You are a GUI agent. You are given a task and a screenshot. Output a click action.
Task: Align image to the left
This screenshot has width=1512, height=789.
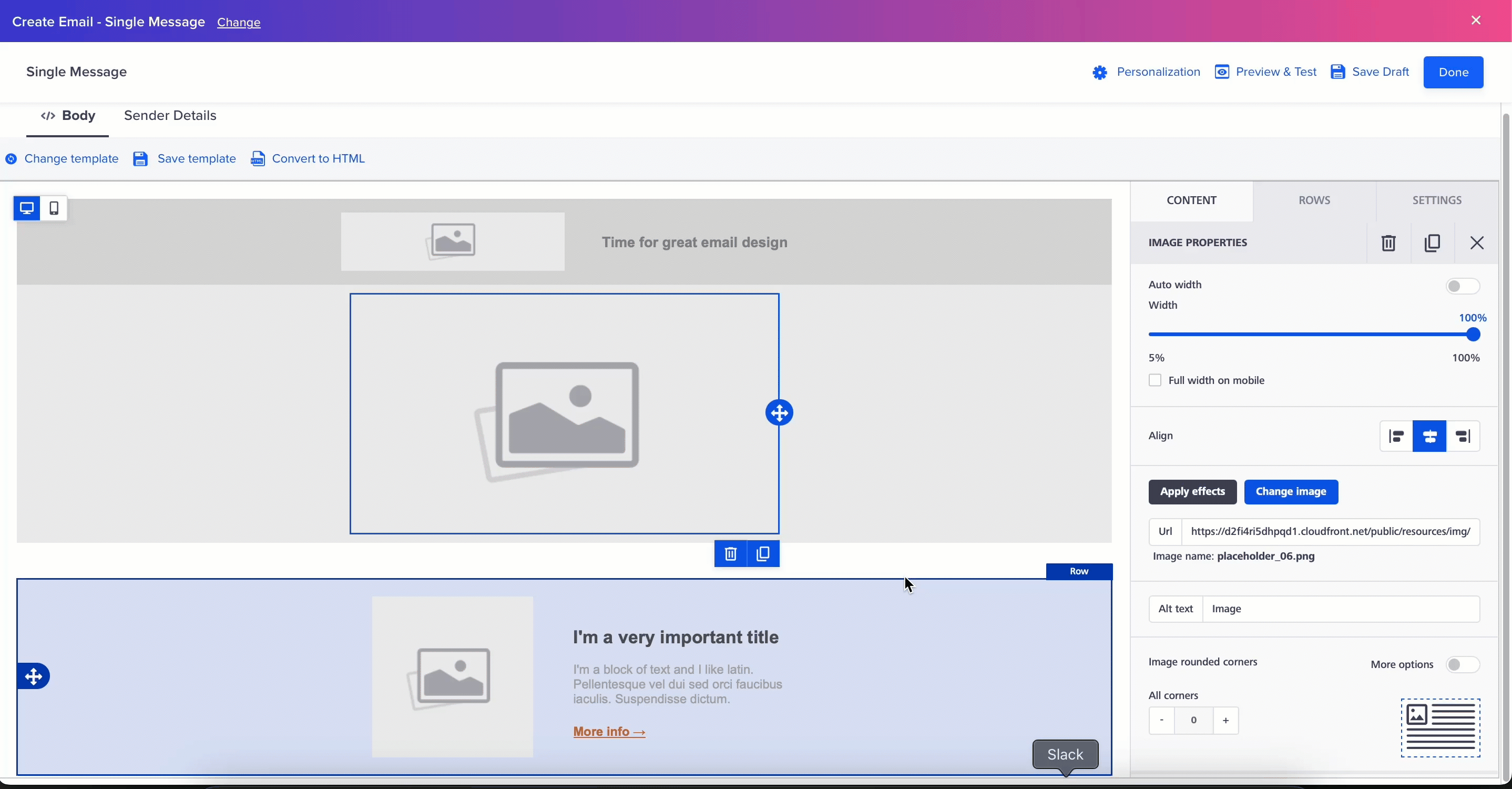tap(1396, 436)
